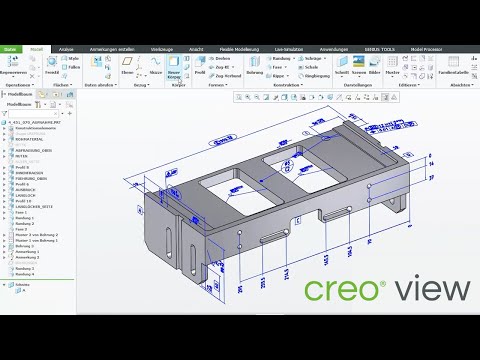480x360 pixels.
Task: Open the Editieren group dropdown
Action: [x=409, y=85]
